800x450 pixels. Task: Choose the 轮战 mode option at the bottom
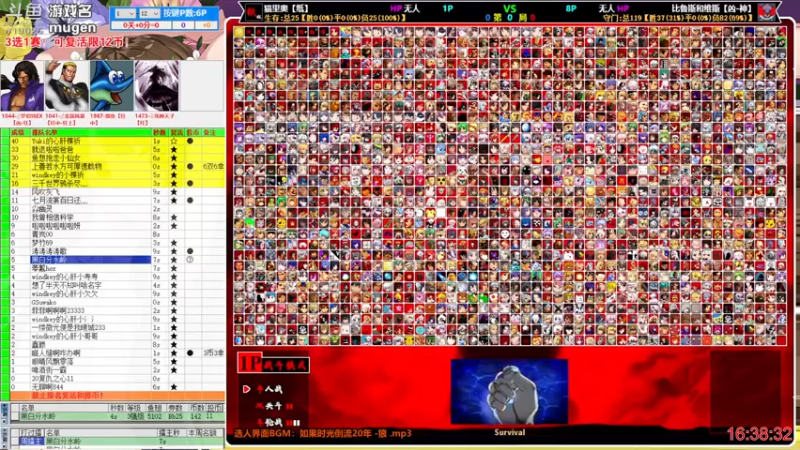click(277, 422)
